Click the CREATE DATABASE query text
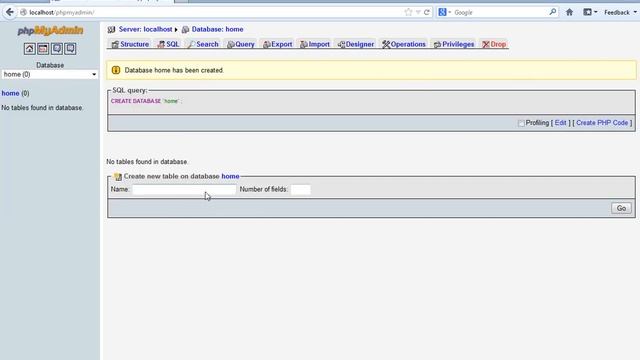Screen dimensions: 640x360 point(146,101)
